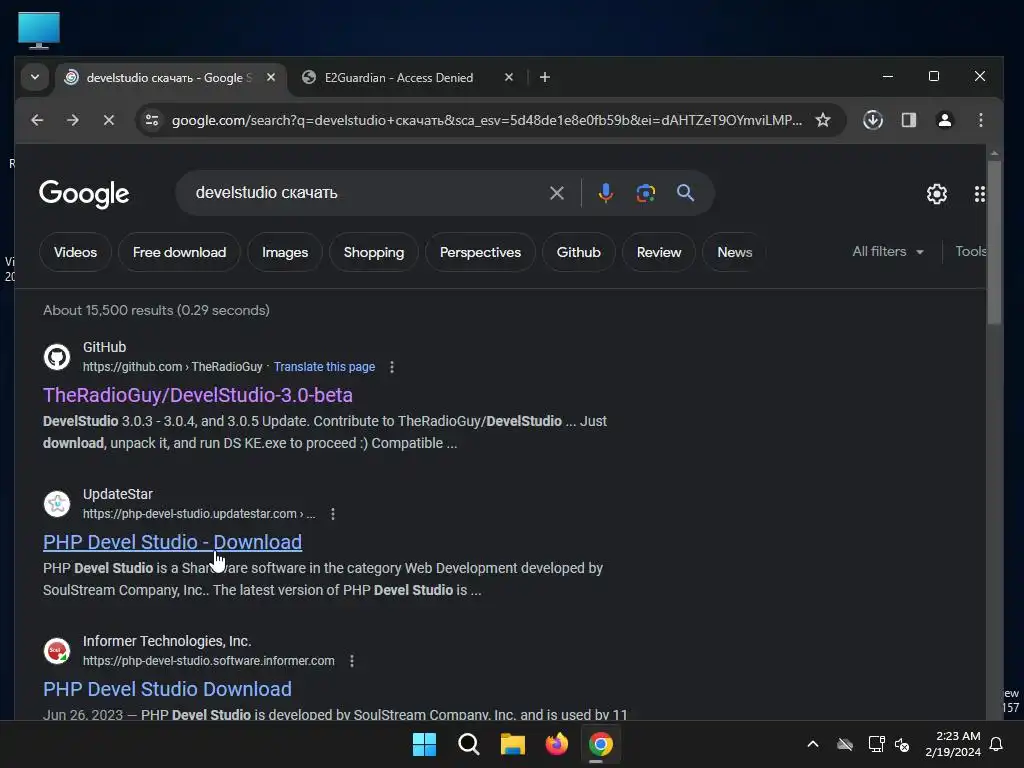Filter results by Images
This screenshot has height=768, width=1024.
285,252
